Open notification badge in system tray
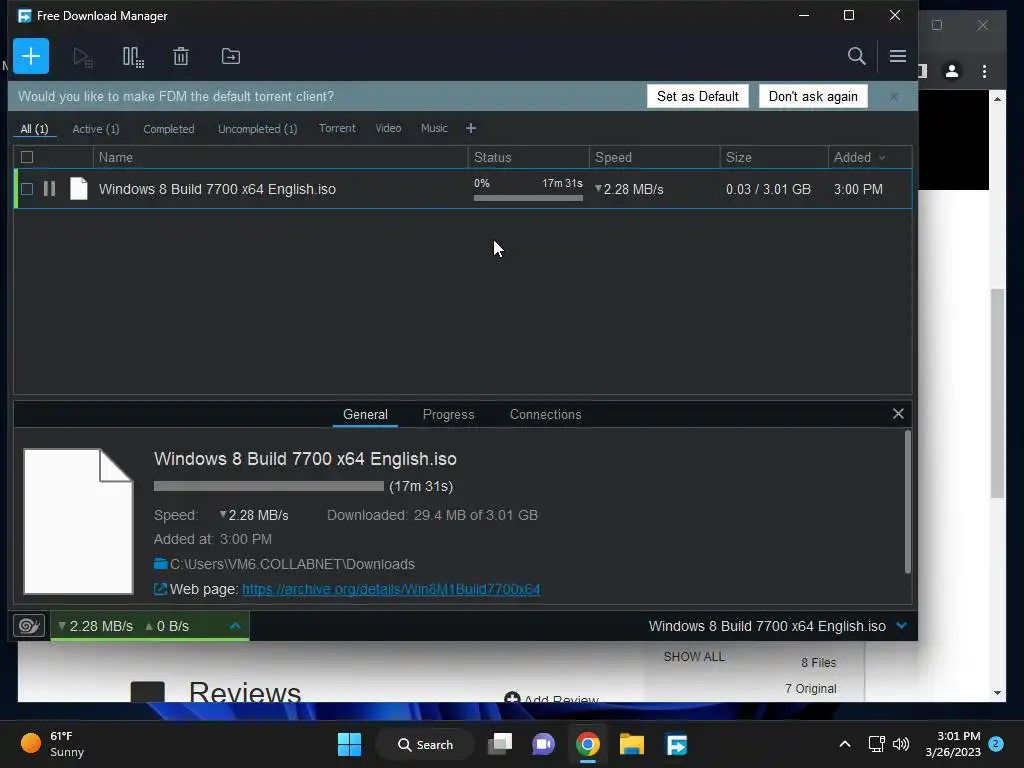Image resolution: width=1024 pixels, height=768 pixels. click(996, 743)
